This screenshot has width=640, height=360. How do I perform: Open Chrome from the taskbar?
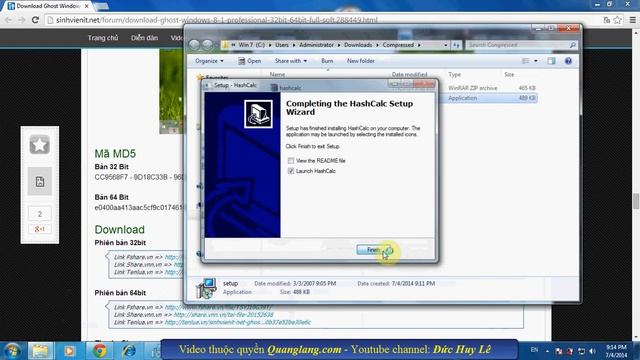[99, 351]
